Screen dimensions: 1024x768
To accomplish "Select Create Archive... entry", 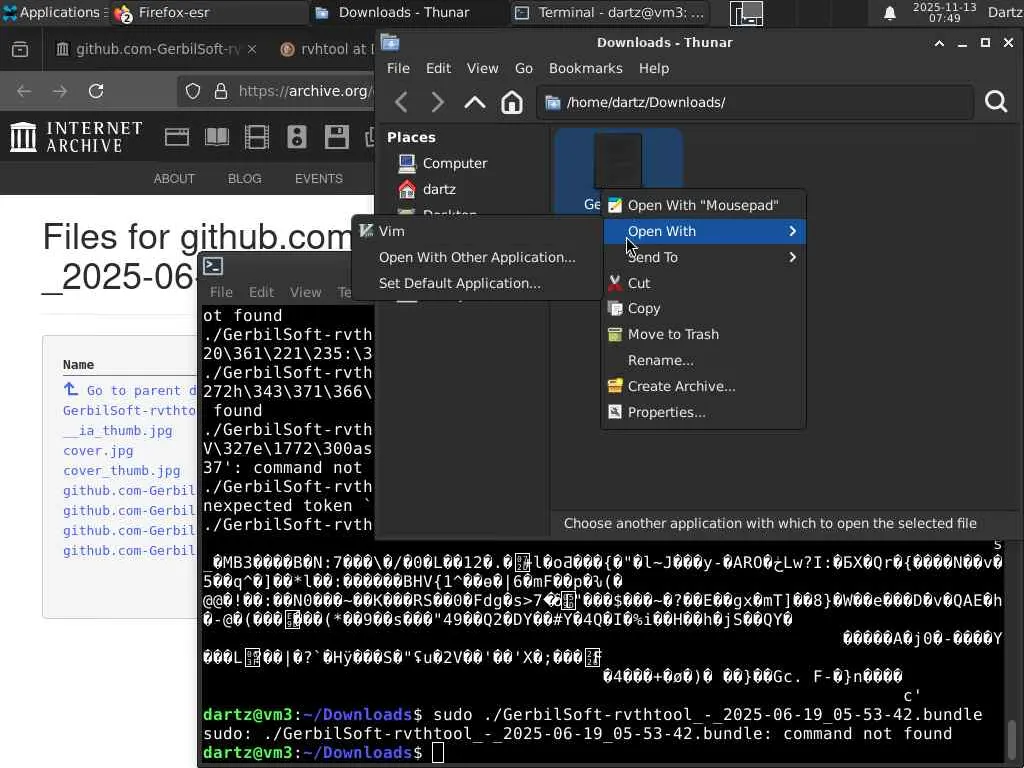I will 703,387.
